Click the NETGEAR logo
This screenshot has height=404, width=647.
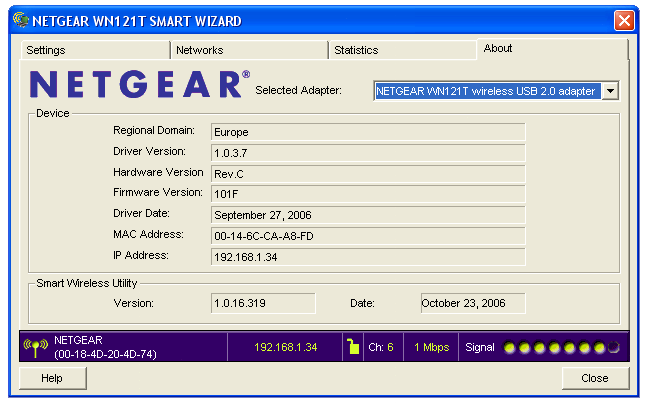point(139,84)
